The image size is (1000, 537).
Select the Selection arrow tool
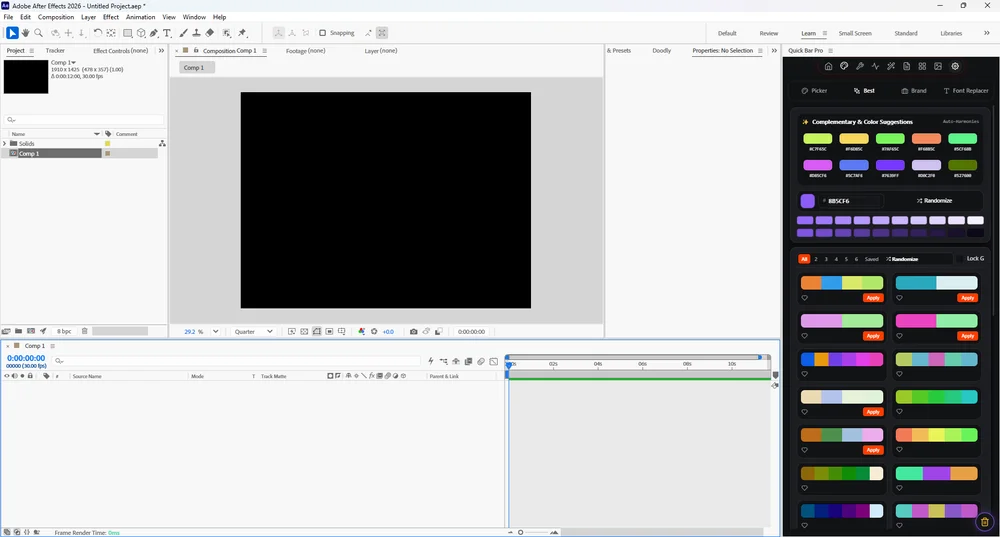12,33
